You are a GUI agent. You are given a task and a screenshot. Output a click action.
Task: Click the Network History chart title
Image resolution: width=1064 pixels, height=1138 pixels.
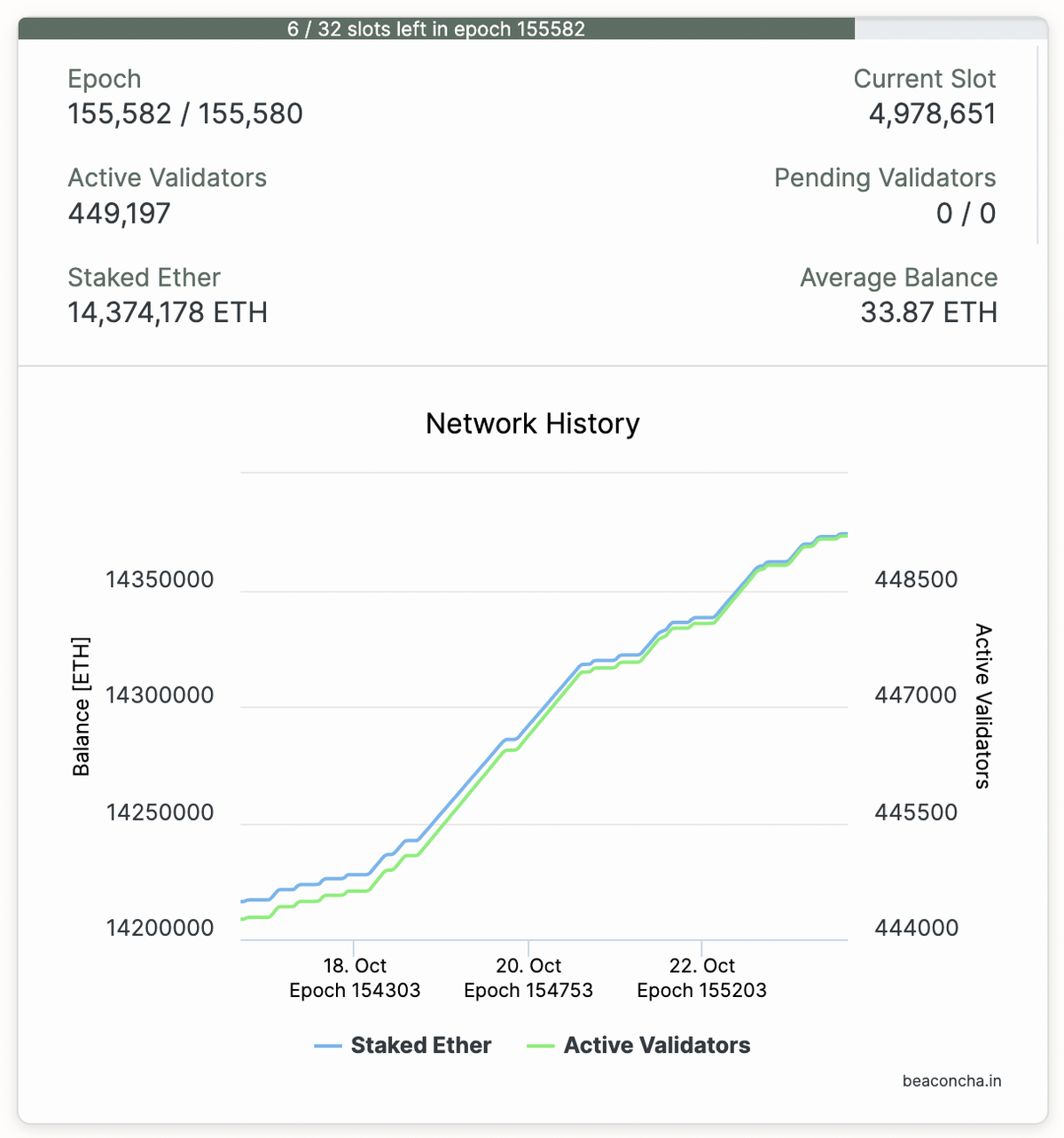point(532,423)
